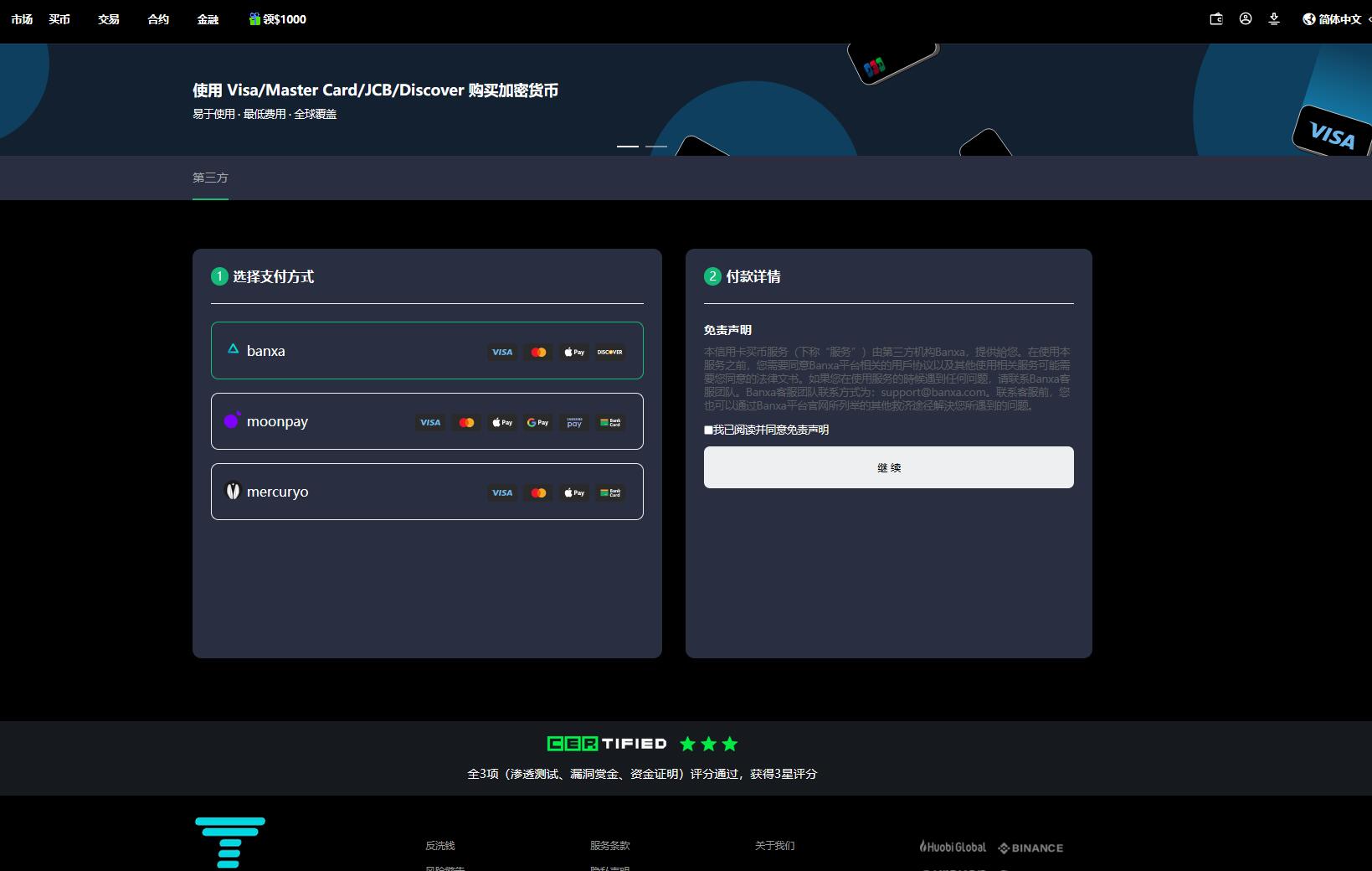Click the Visa icon in moonpay row
1372x871 pixels.
[x=430, y=422]
